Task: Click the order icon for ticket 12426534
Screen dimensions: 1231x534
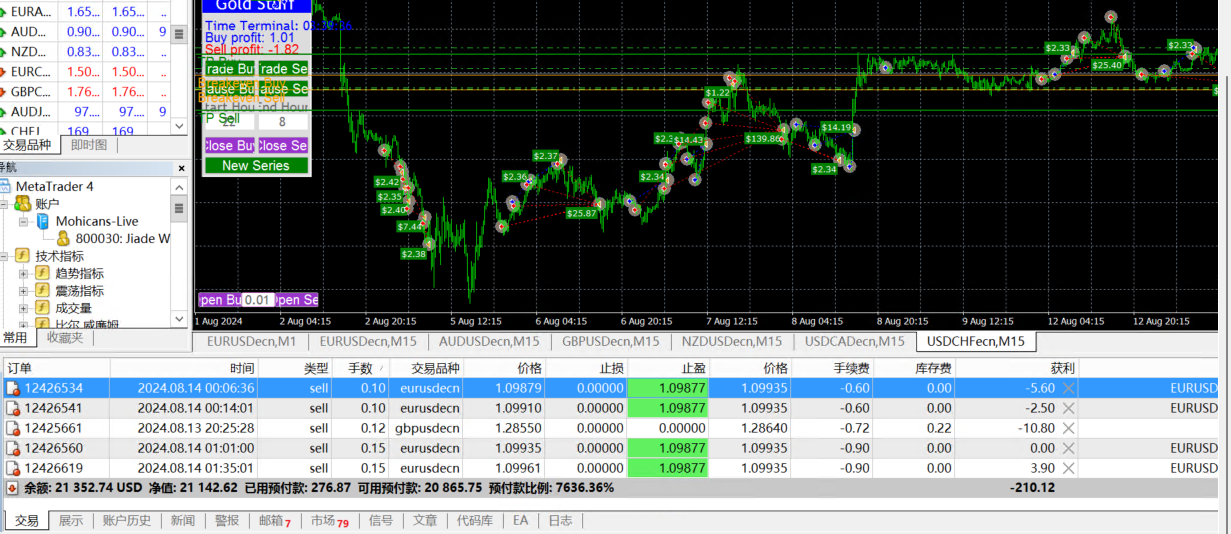Action: tap(14, 388)
